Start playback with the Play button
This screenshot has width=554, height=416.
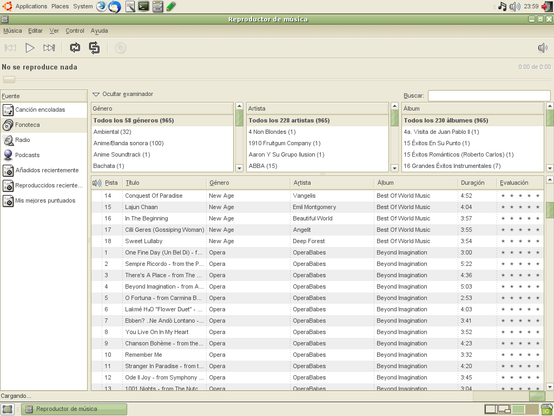click(30, 48)
